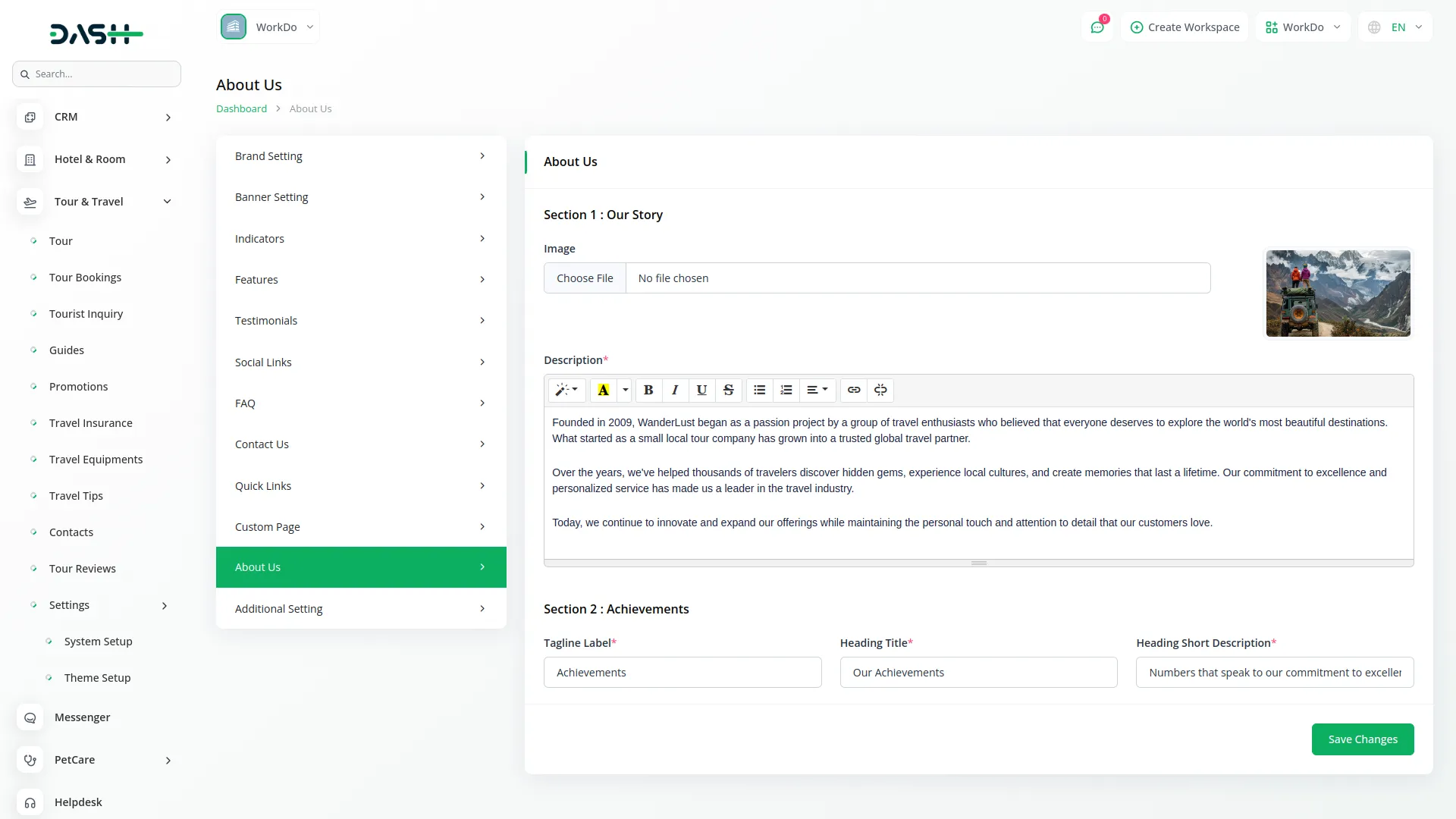Click the insert link icon

pos(854,390)
